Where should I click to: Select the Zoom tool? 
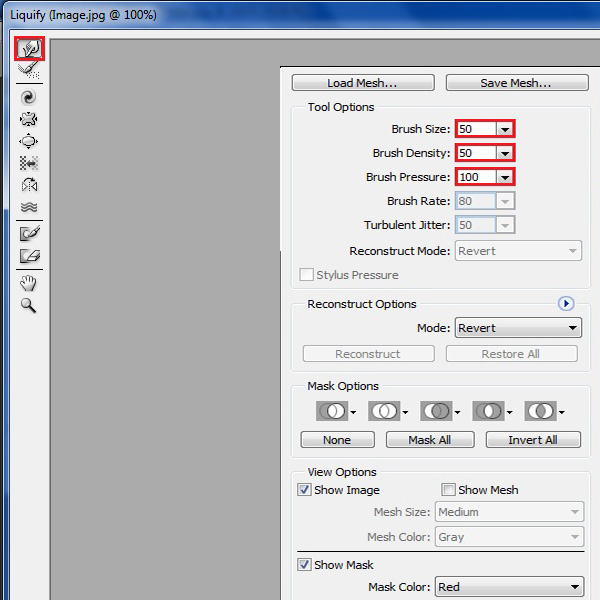pos(28,305)
